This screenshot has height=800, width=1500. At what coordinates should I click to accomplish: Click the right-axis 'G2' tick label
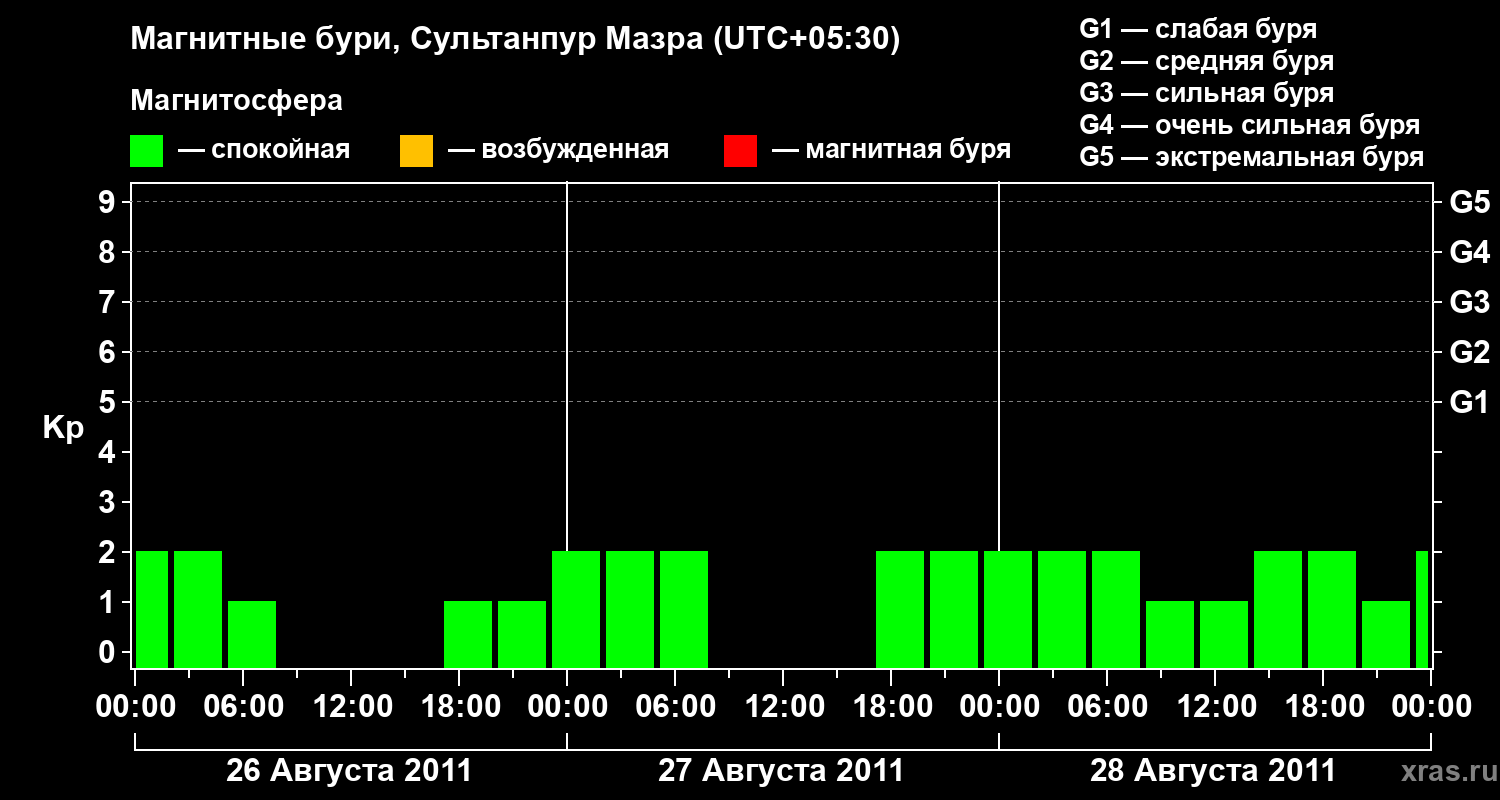(x=1469, y=352)
